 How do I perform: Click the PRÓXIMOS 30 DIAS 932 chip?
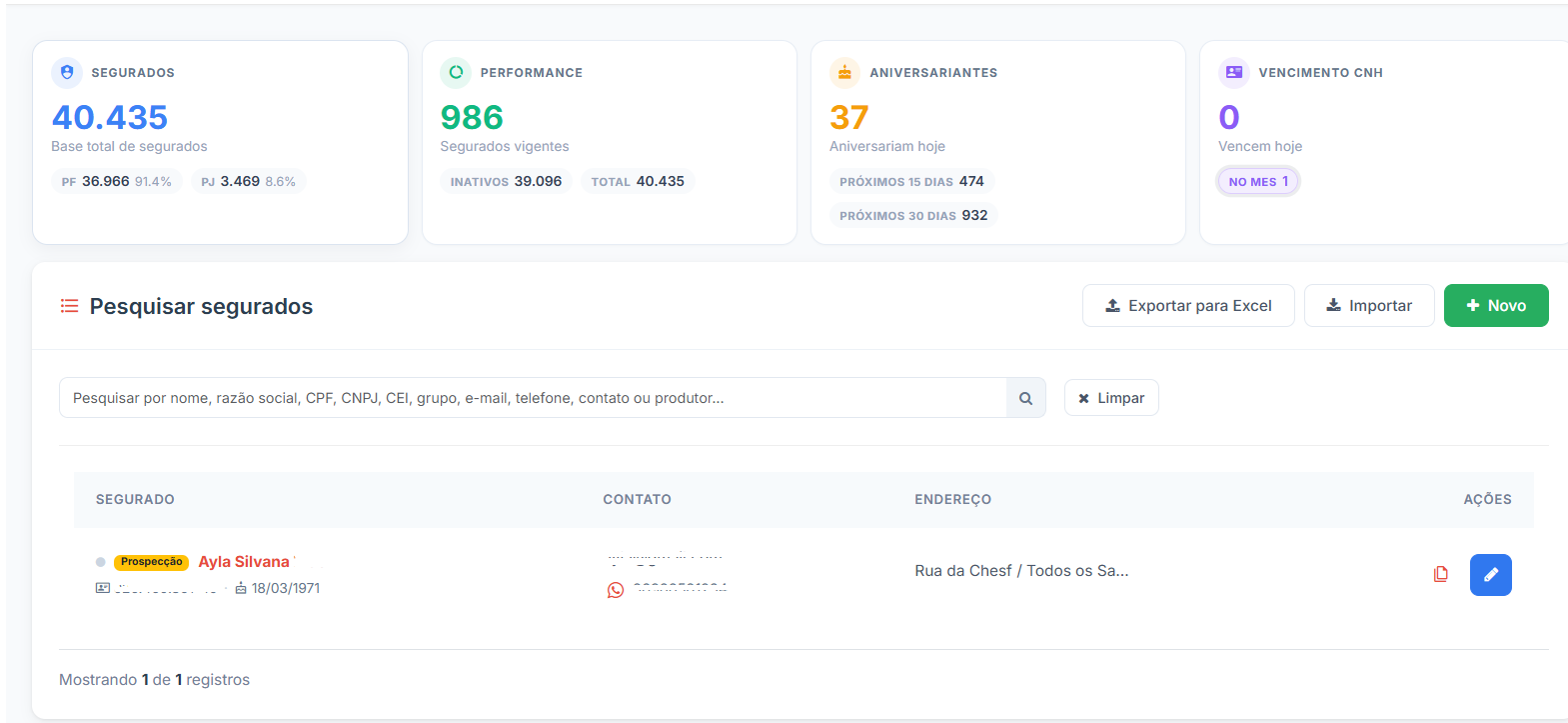coord(912,216)
